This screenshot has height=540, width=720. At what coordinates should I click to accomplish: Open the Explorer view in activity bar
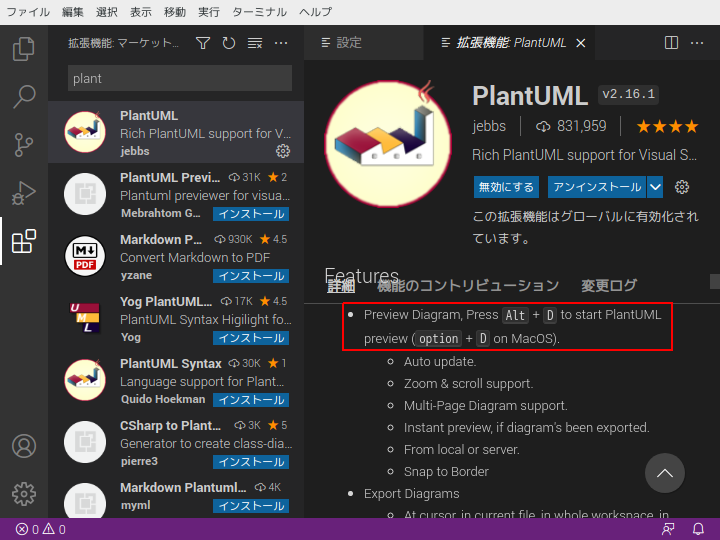pyautogui.click(x=23, y=48)
